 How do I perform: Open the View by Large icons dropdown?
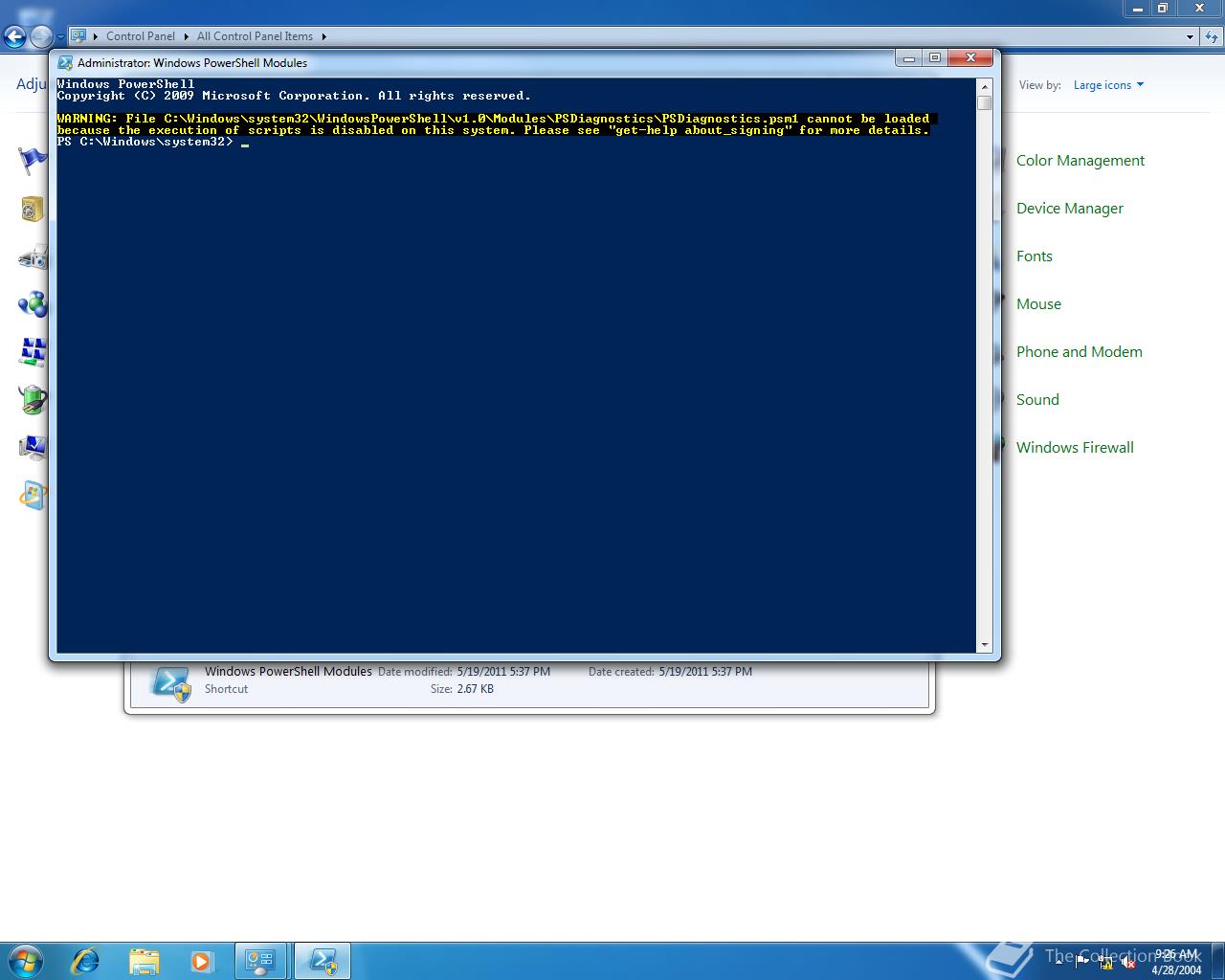[x=1108, y=85]
